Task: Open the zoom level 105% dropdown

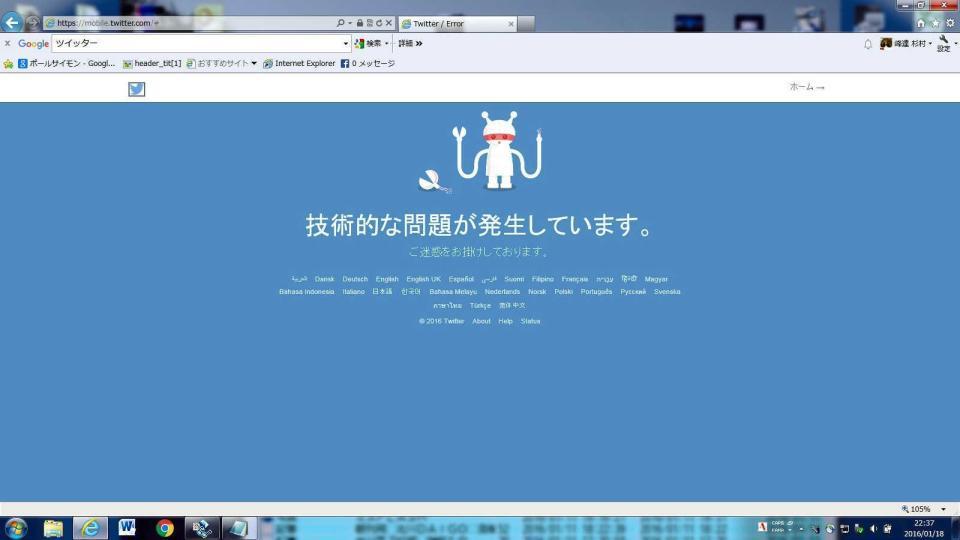Action: (x=943, y=509)
